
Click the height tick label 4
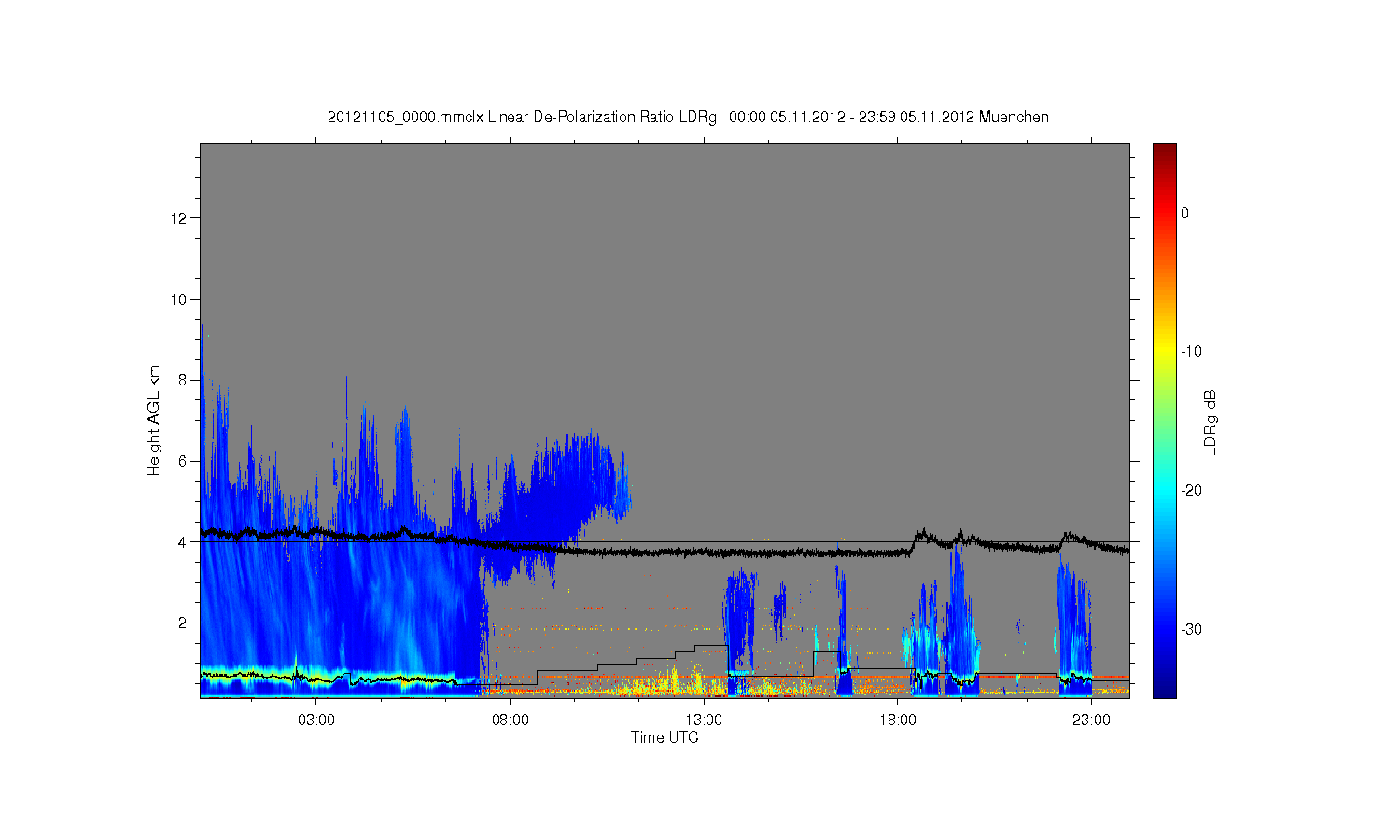183,542
